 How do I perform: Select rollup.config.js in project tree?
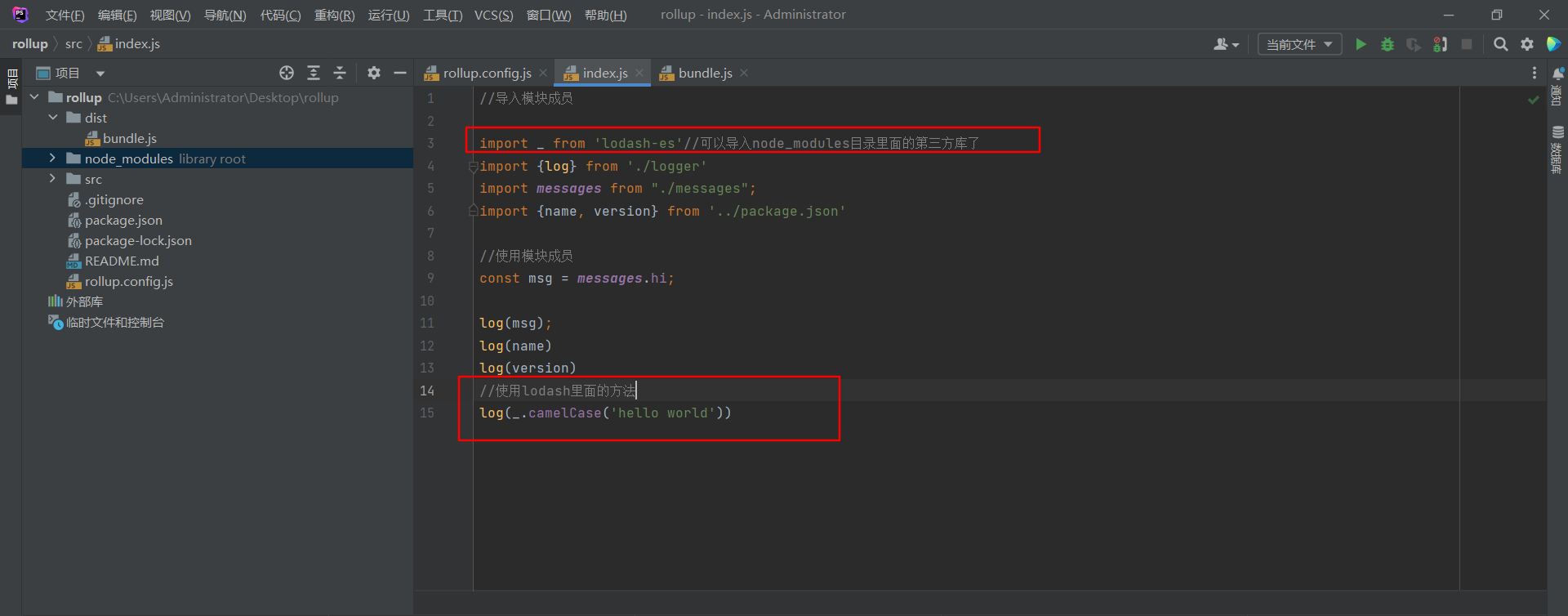(119, 281)
